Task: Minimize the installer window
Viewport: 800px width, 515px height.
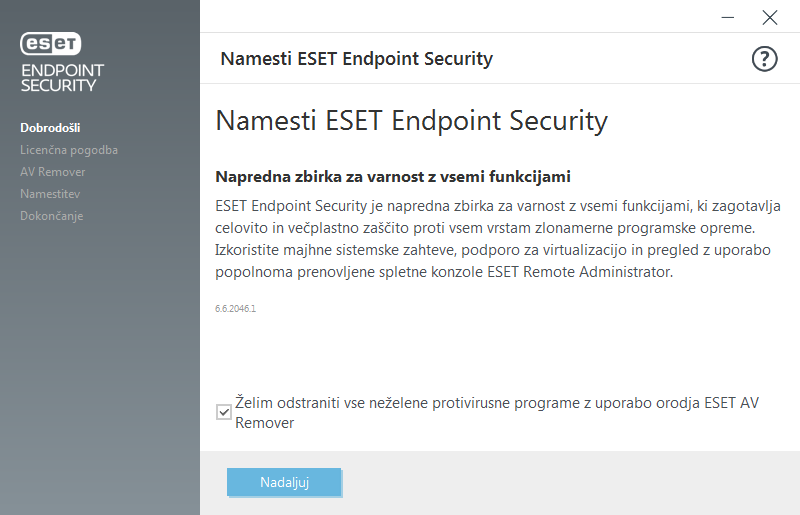Action: click(x=728, y=17)
